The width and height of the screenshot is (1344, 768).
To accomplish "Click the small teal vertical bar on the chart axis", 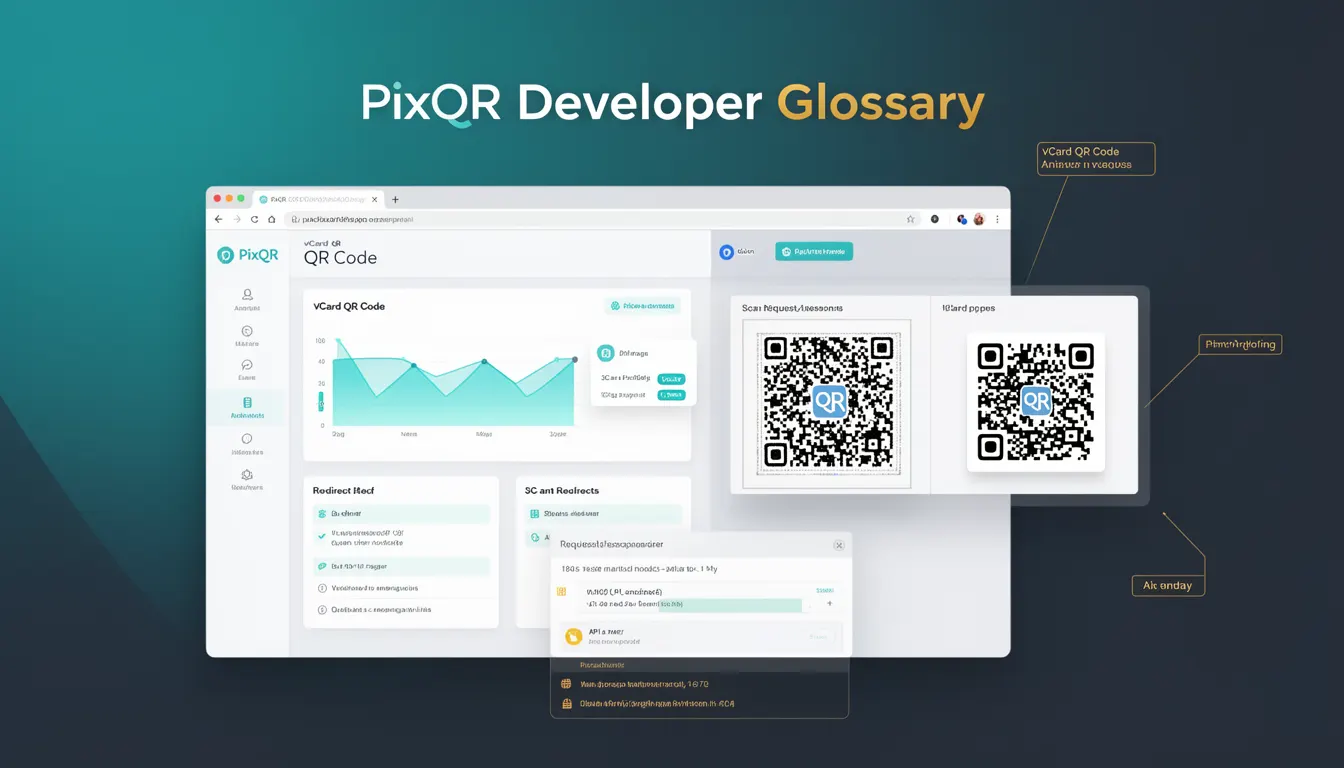I will 321,401.
